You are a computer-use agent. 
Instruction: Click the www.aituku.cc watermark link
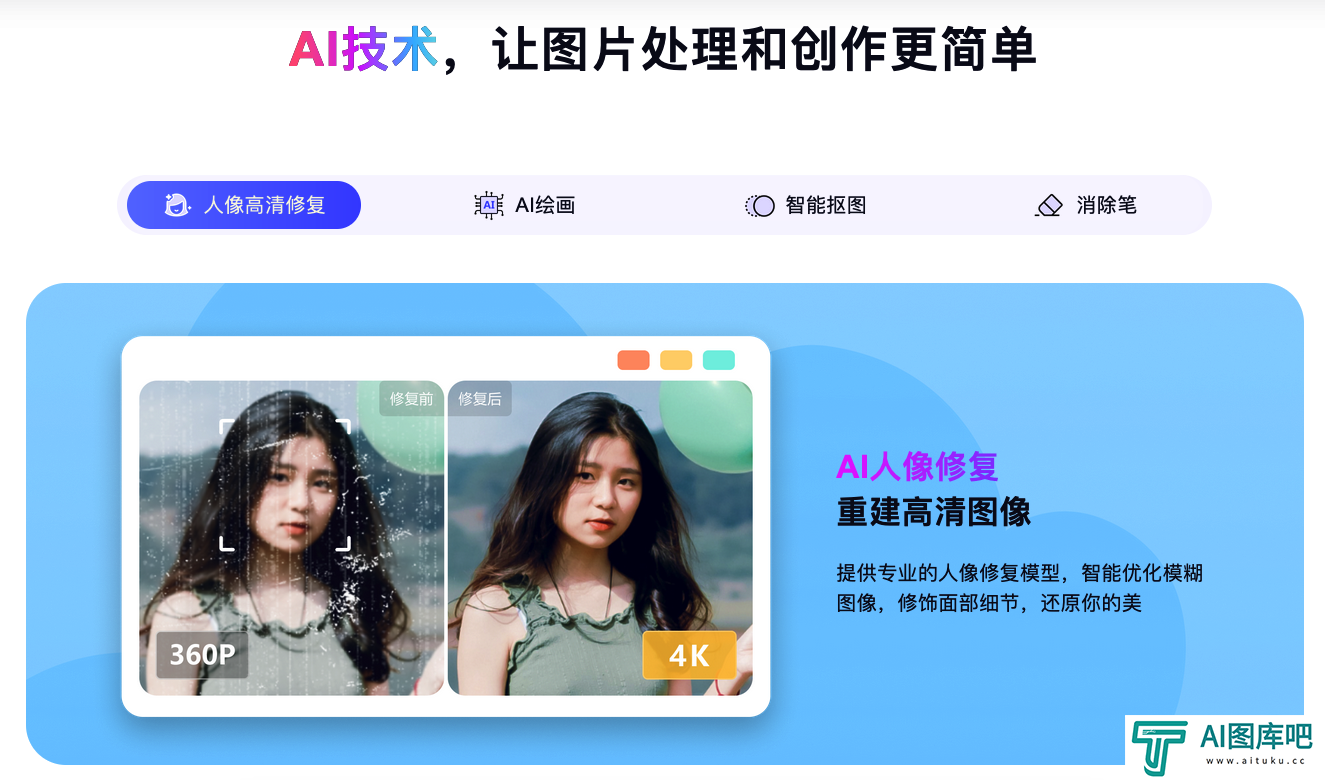tap(1257, 761)
